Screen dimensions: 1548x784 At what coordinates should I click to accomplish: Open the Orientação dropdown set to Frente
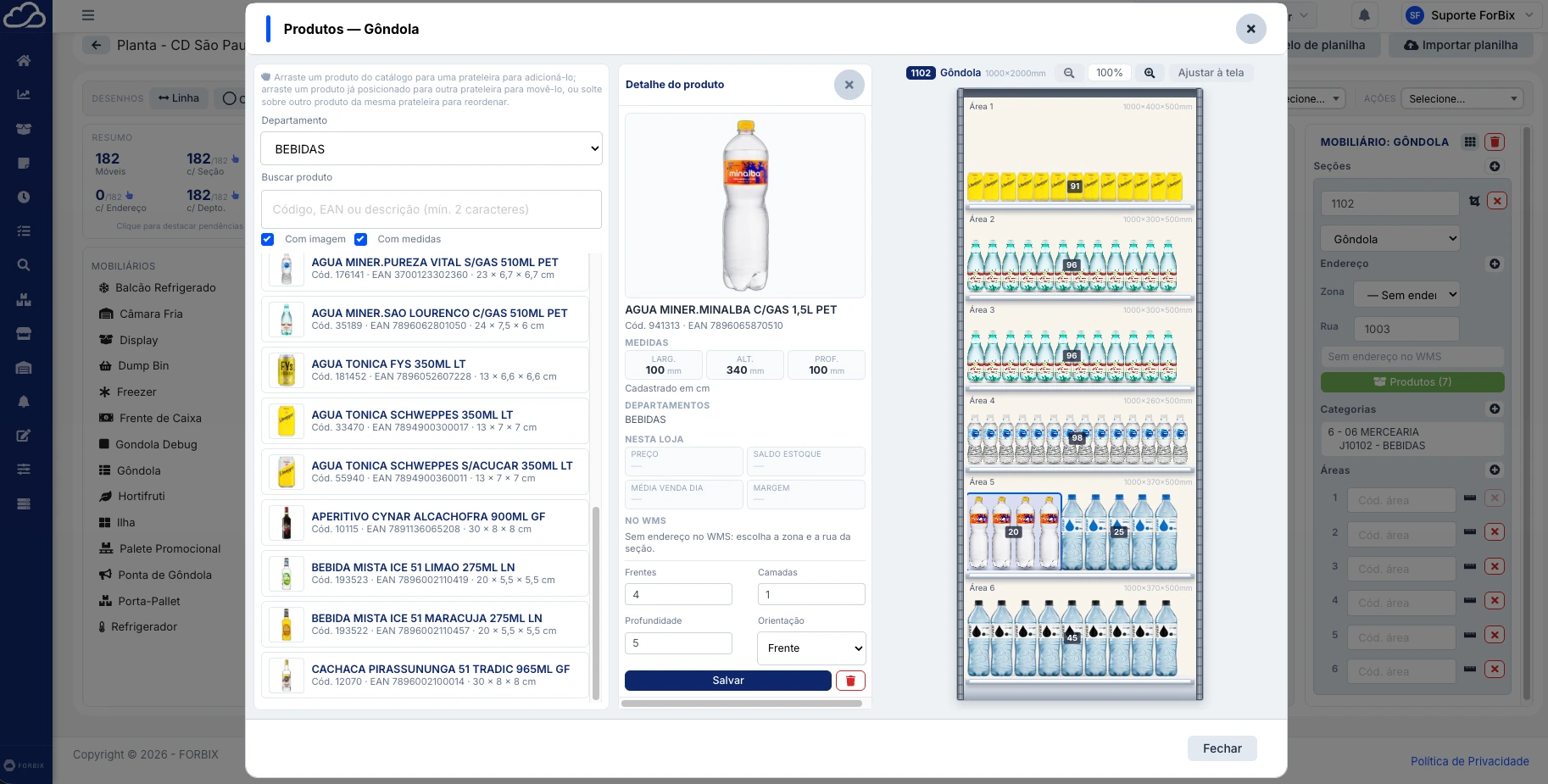[x=811, y=648]
